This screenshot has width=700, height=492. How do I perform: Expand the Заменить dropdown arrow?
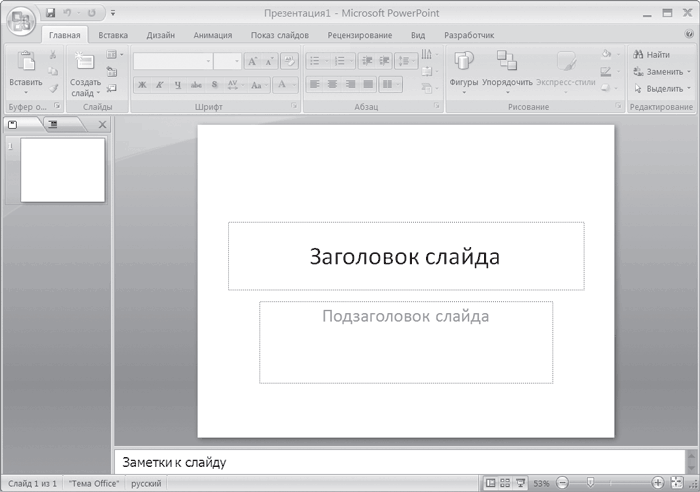(x=689, y=71)
